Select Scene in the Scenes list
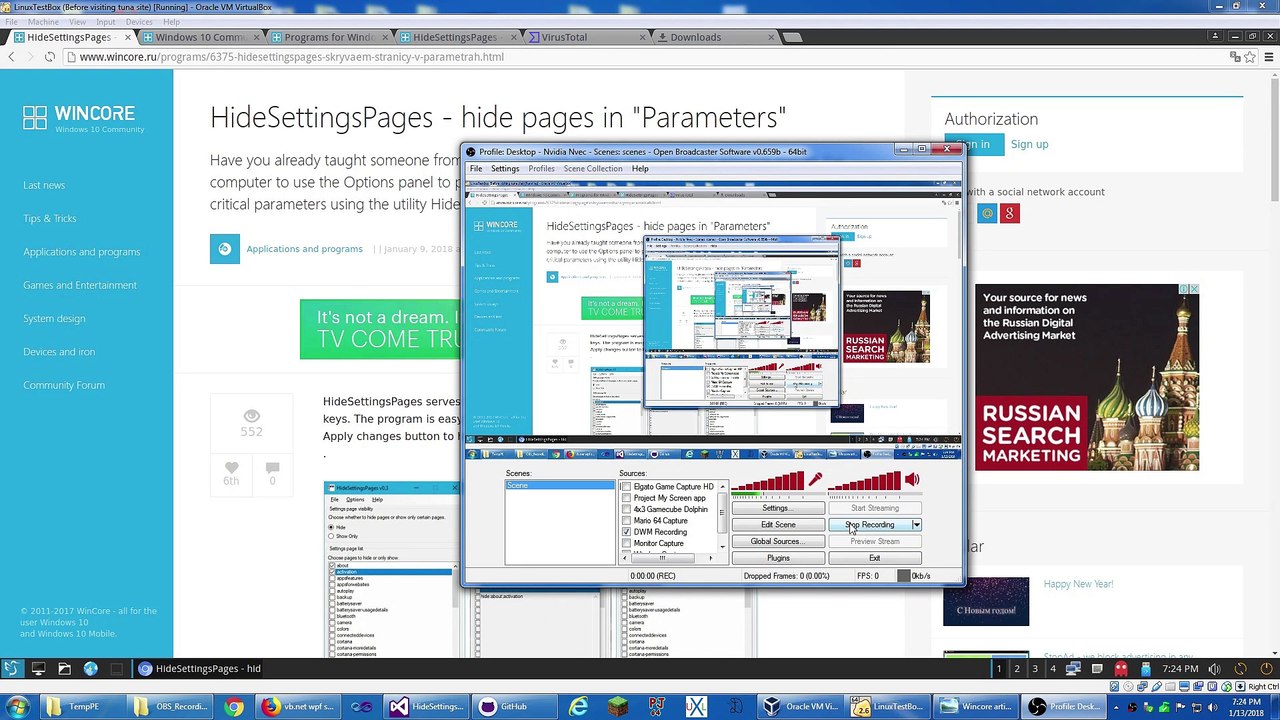The width and height of the screenshot is (1280, 720). click(x=560, y=486)
